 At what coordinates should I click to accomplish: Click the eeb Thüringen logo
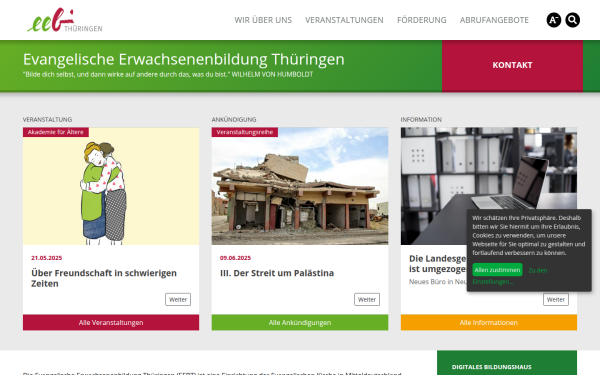click(x=65, y=20)
